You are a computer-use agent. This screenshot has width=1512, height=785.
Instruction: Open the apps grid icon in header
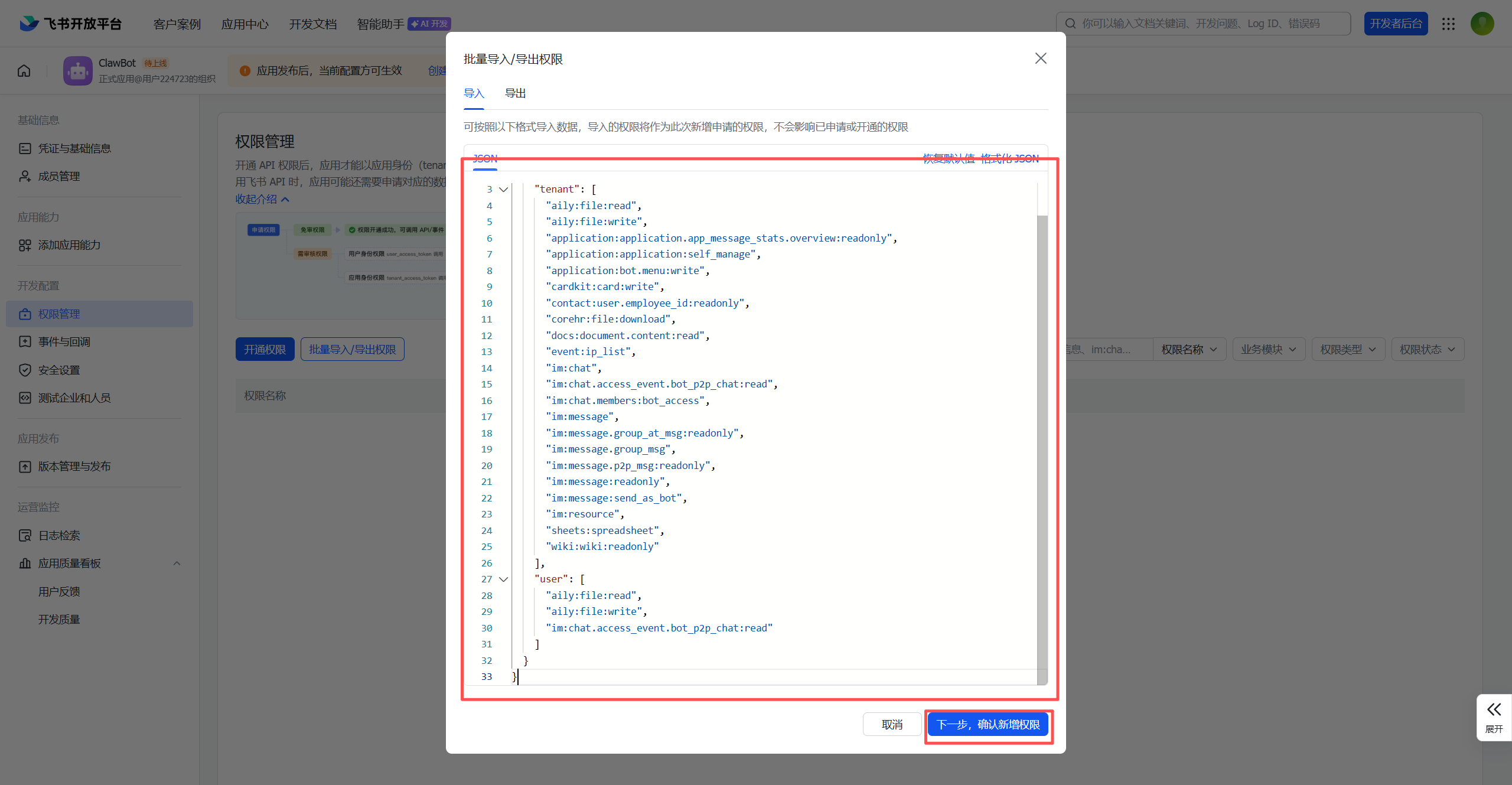tap(1448, 24)
